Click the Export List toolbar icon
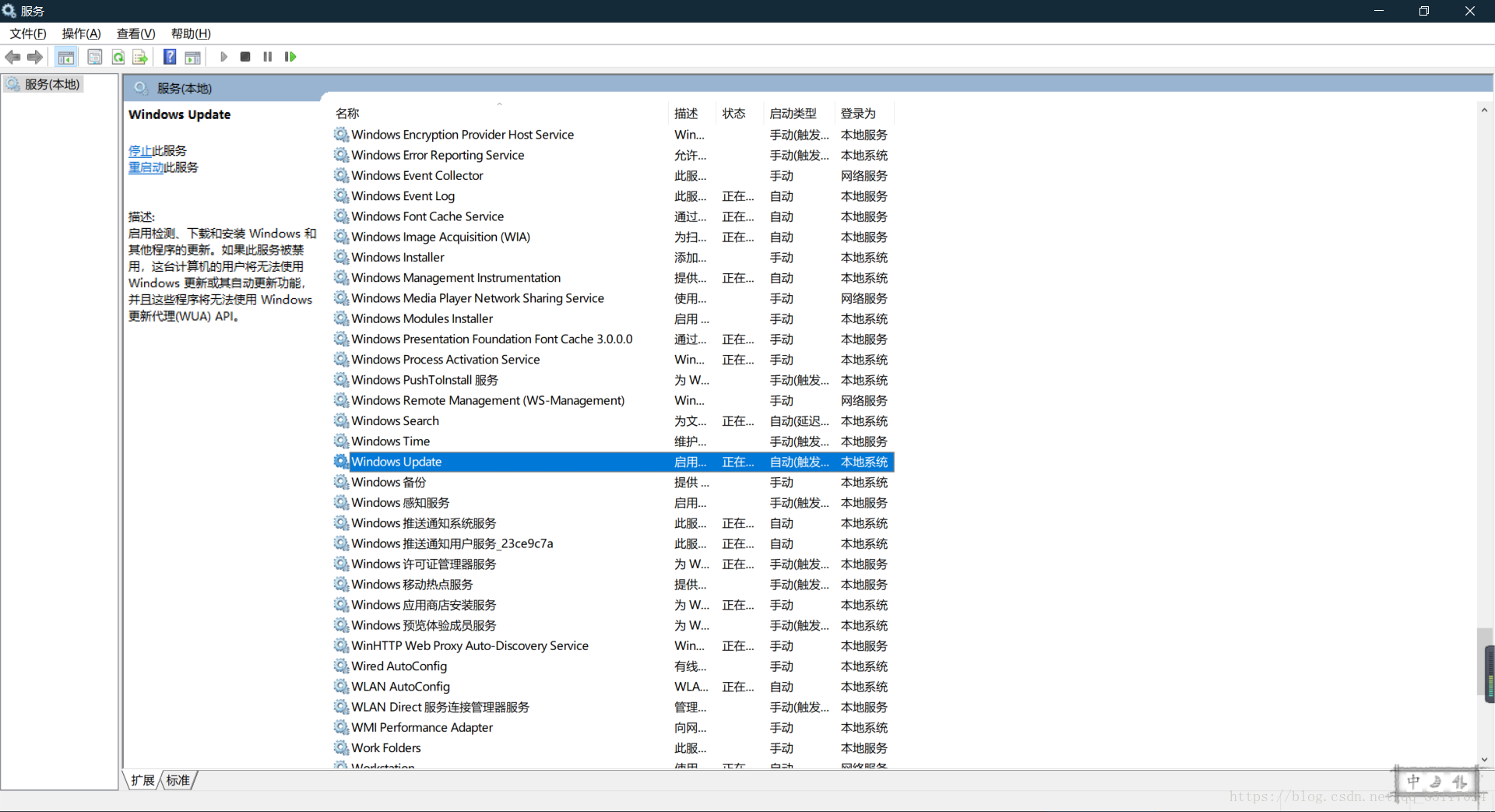The width and height of the screenshot is (1495, 812). pos(140,57)
